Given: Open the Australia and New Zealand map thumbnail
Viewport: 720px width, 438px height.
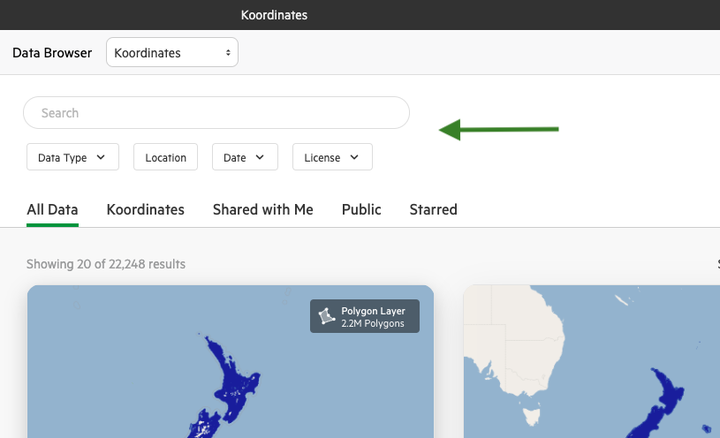Looking at the screenshot, I should (592, 362).
